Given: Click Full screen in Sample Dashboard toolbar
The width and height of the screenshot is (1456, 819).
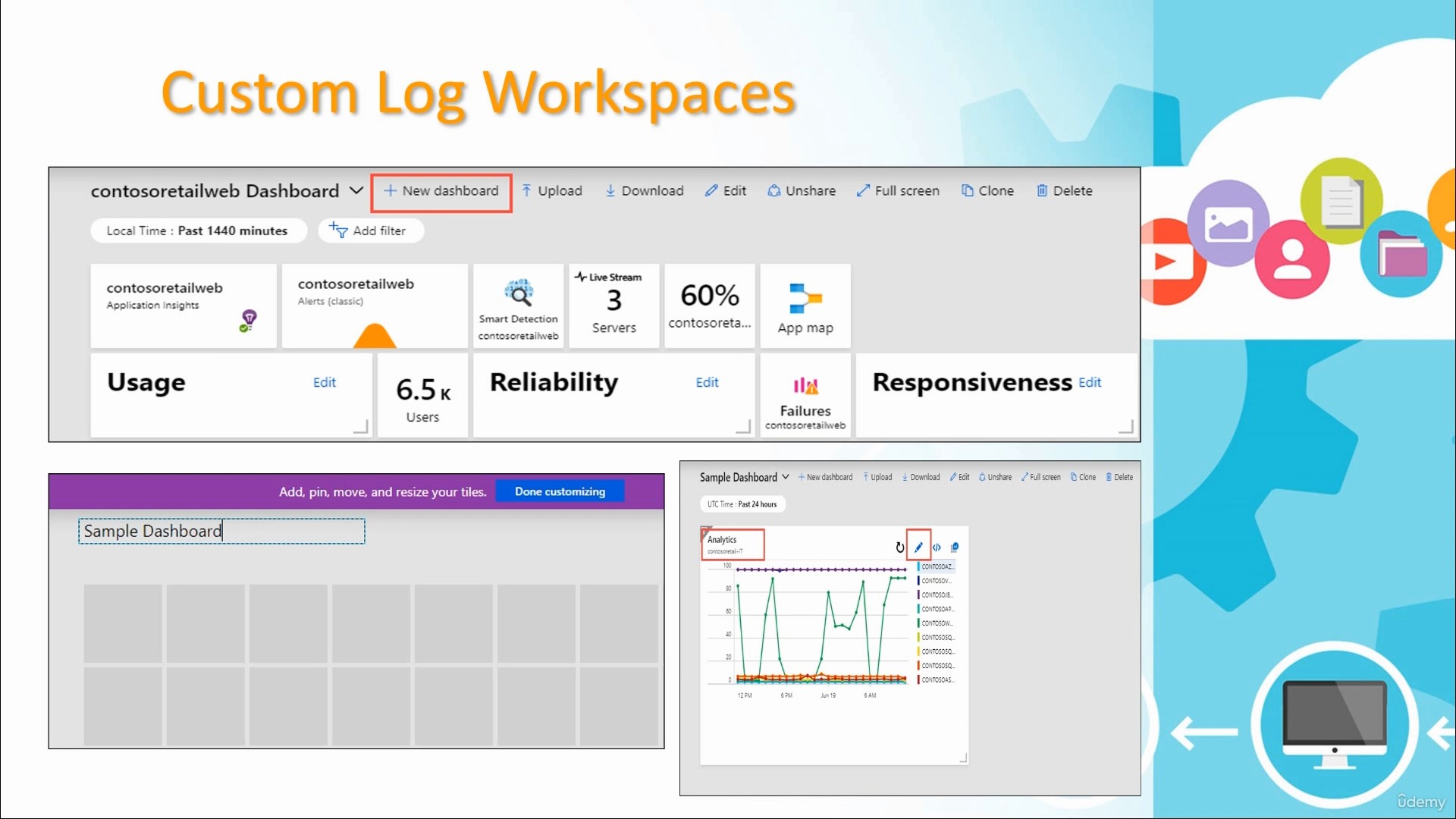Looking at the screenshot, I should click(x=1041, y=478).
